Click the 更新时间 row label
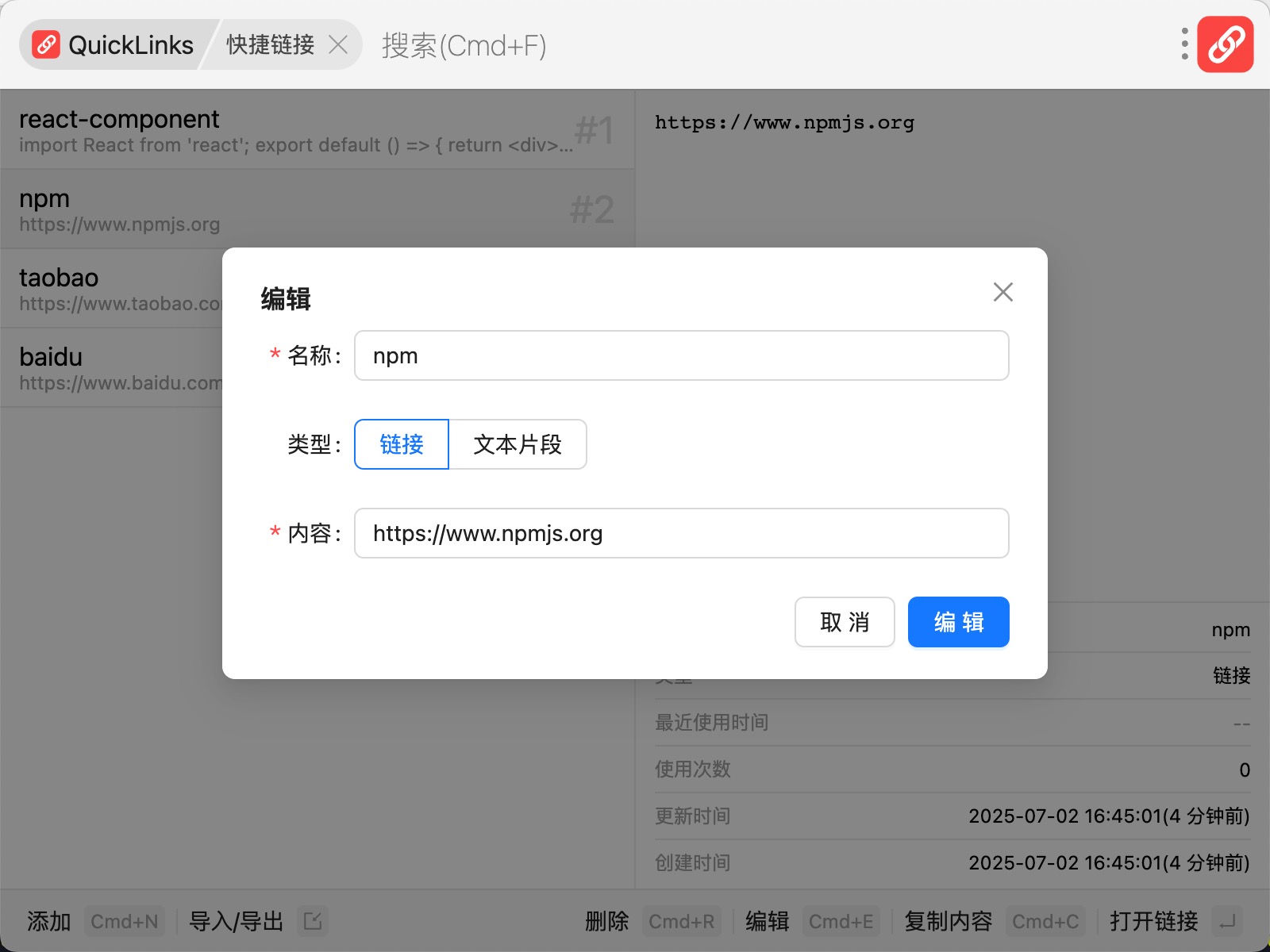1270x952 pixels. 692,816
